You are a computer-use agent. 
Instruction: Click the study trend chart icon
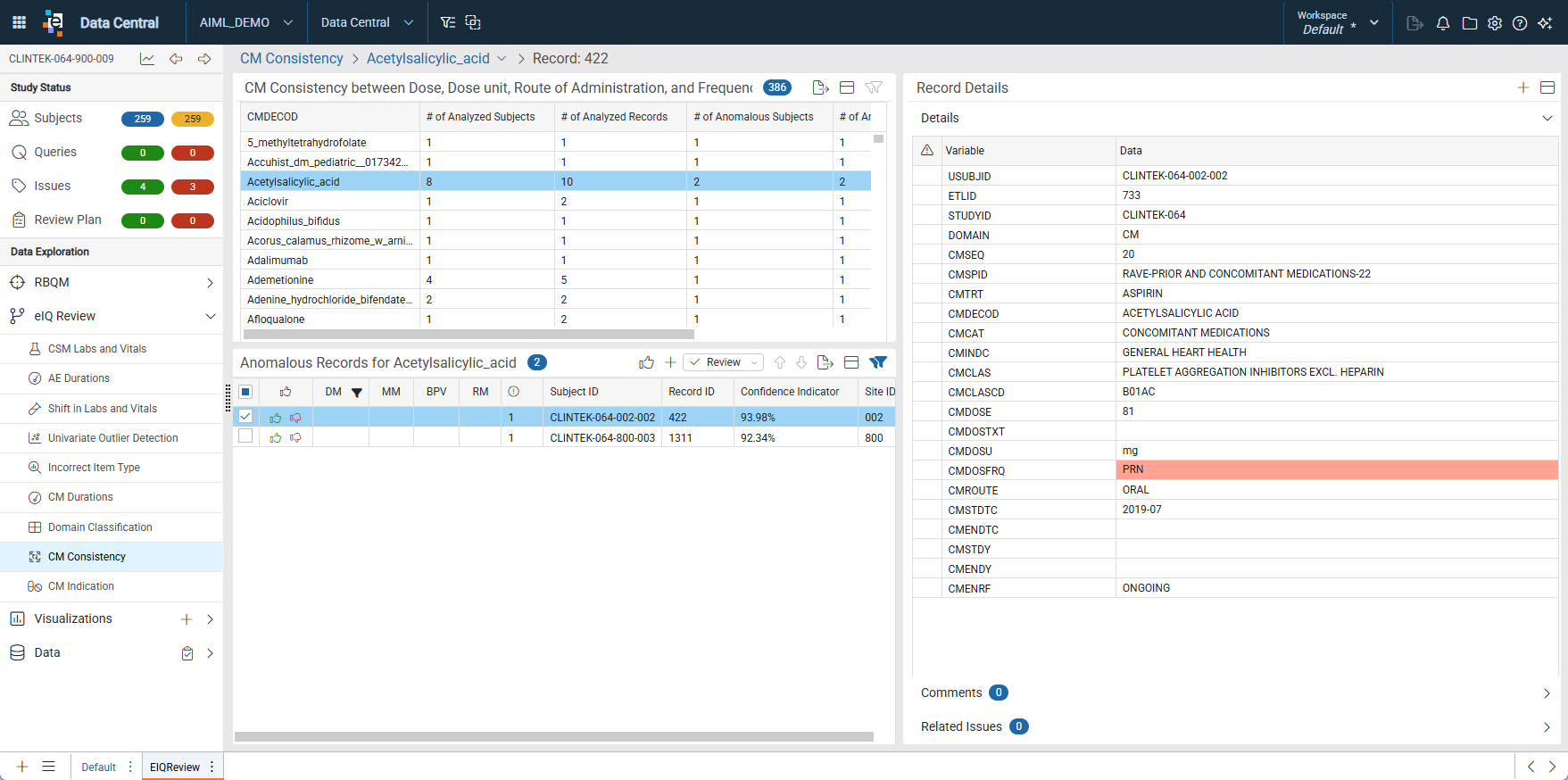(x=147, y=59)
